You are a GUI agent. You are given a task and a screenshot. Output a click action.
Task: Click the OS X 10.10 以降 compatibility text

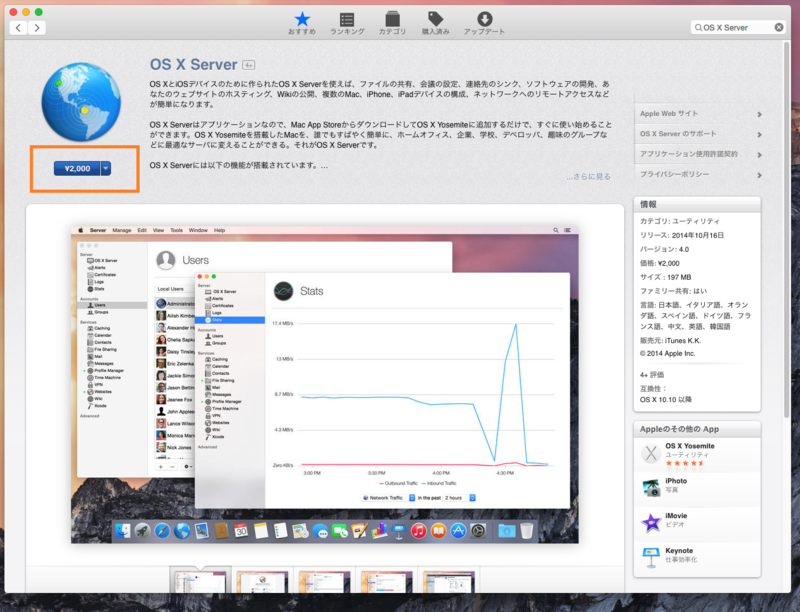coord(666,400)
